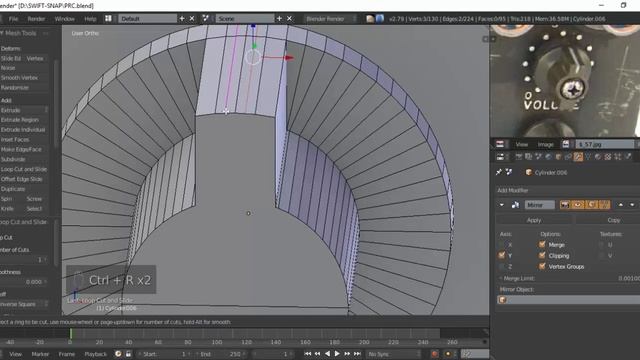Open the Help menu
640x360 pixels.
pos(90,19)
